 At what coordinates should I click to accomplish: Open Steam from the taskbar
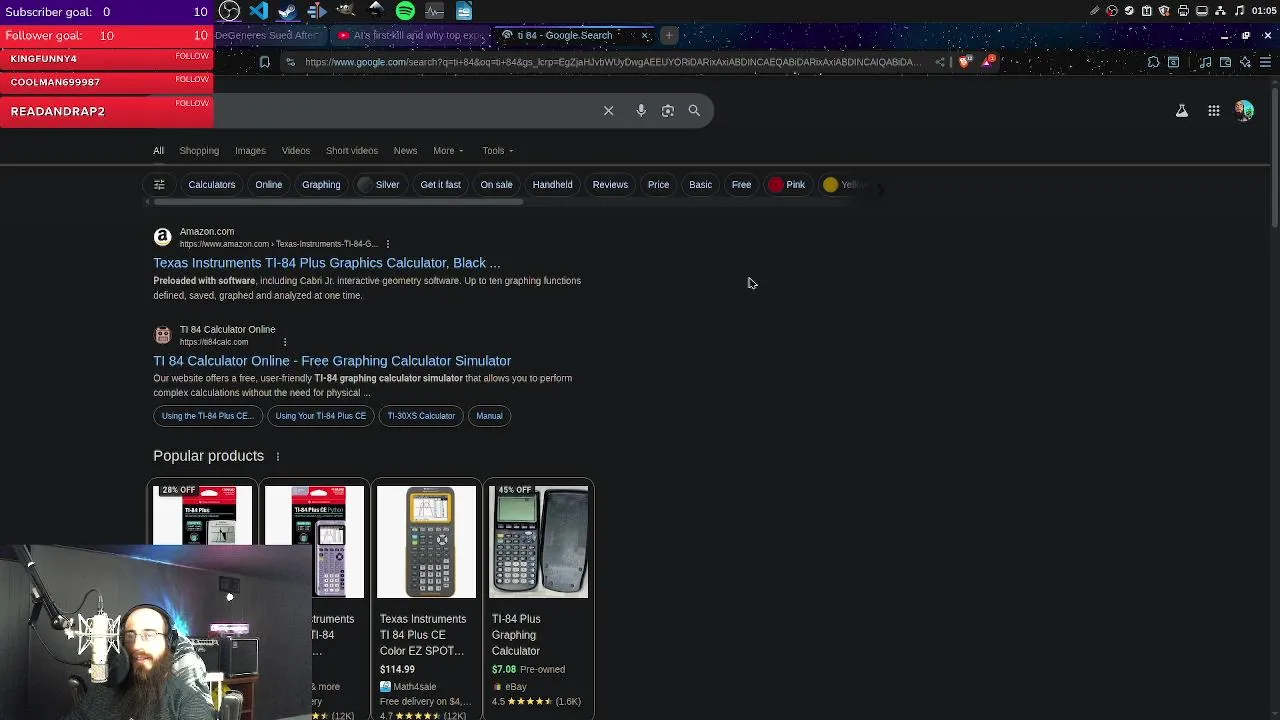tap(287, 11)
